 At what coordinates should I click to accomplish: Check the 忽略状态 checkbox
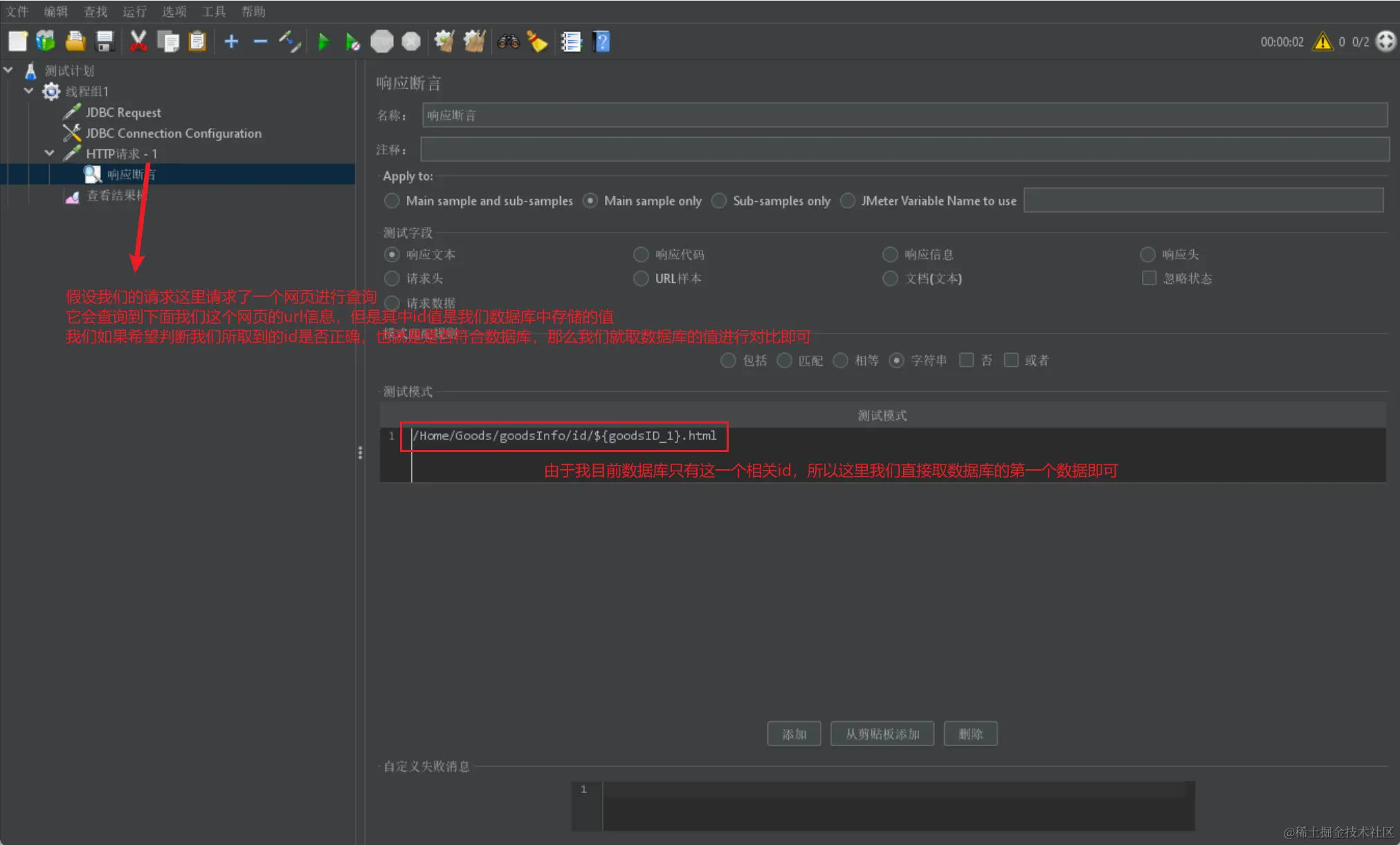1149,278
